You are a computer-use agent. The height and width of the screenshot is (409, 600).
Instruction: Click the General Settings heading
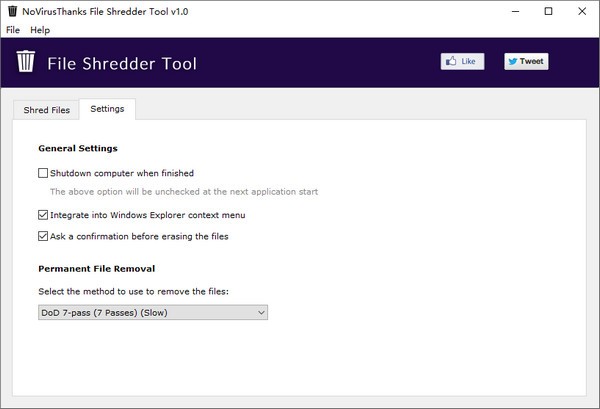78,148
